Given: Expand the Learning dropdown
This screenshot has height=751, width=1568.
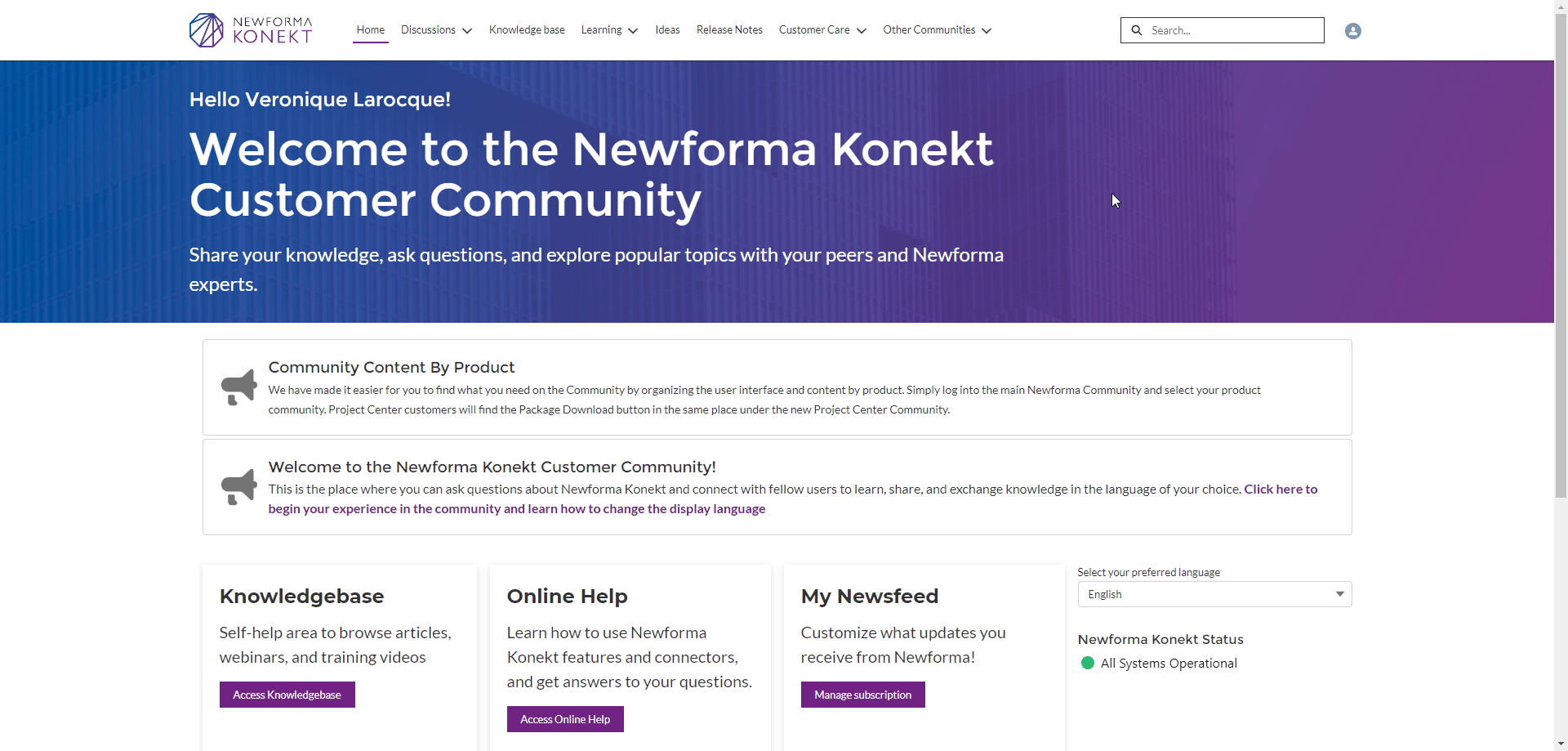Looking at the screenshot, I should click(609, 30).
